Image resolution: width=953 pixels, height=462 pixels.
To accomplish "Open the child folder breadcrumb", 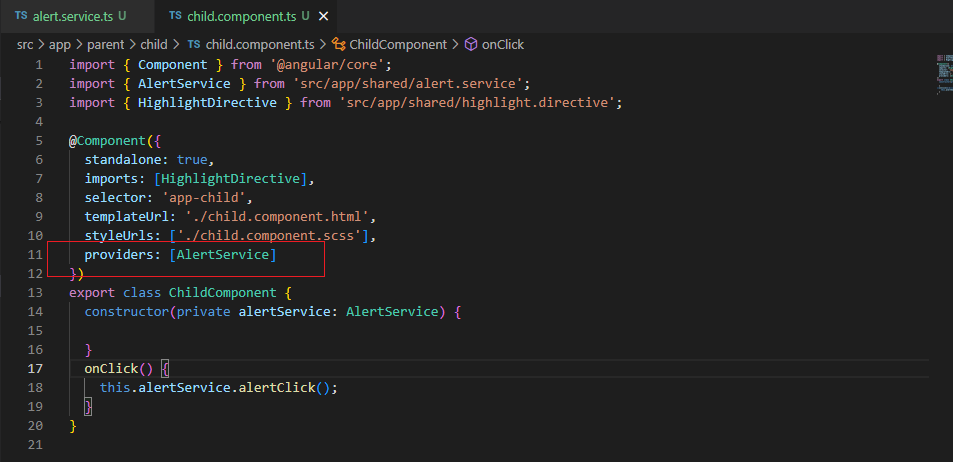I will click(x=153, y=44).
